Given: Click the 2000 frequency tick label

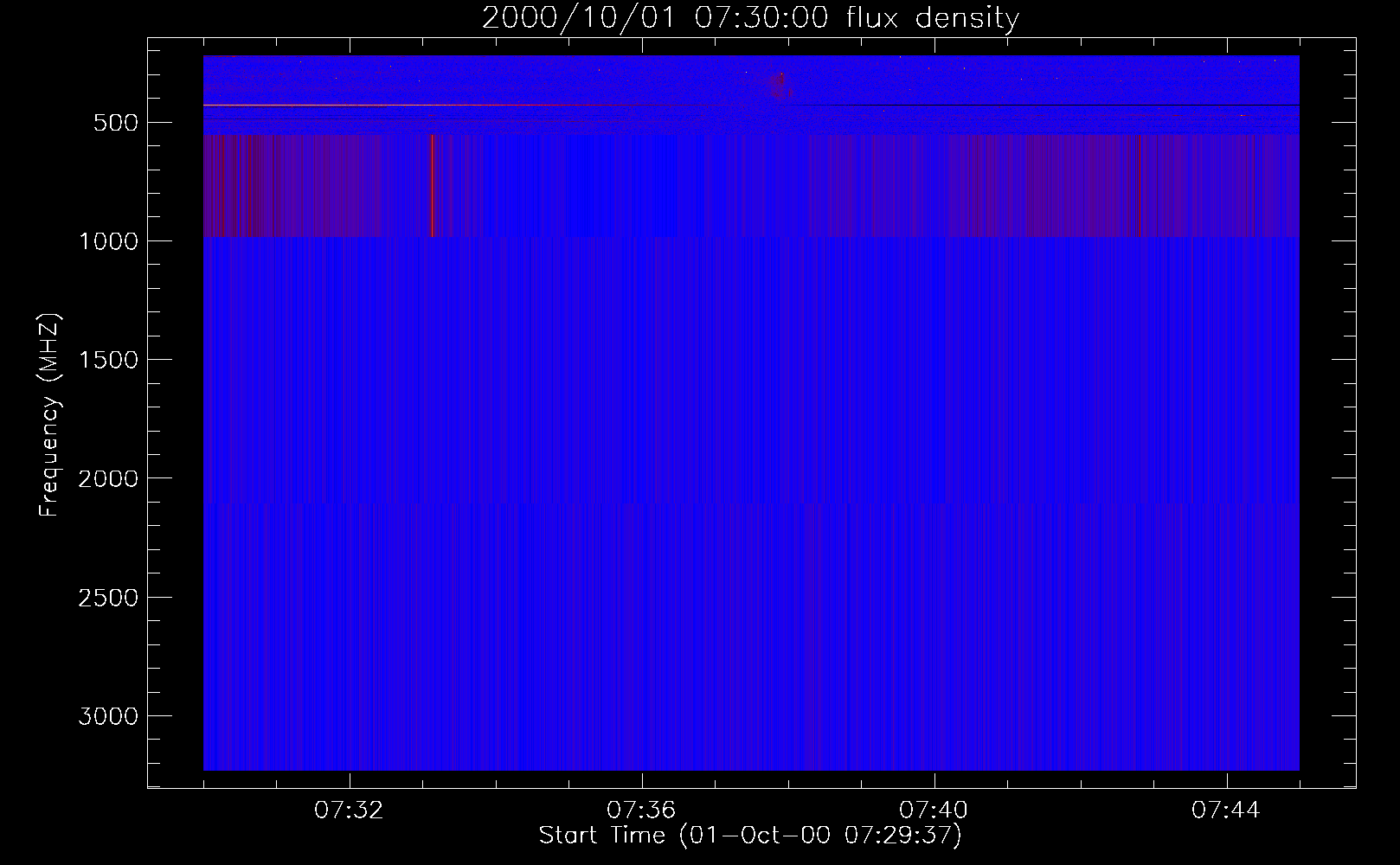Looking at the screenshot, I should 108,478.
